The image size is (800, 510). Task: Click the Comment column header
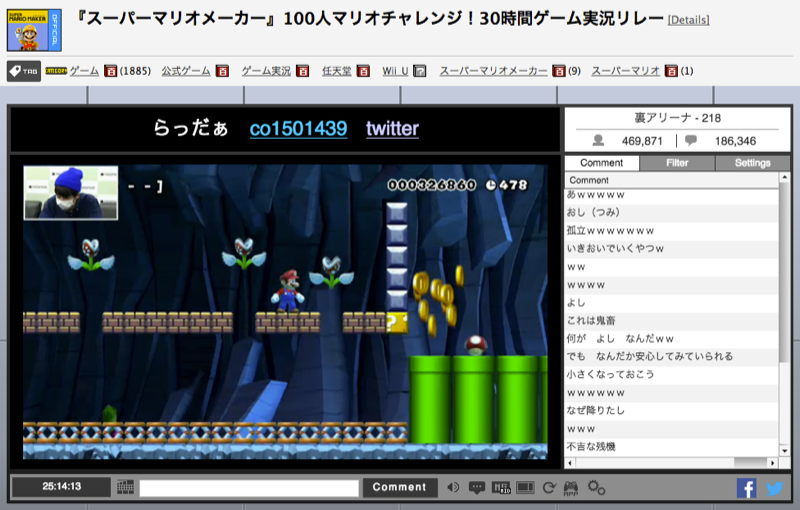click(x=672, y=180)
